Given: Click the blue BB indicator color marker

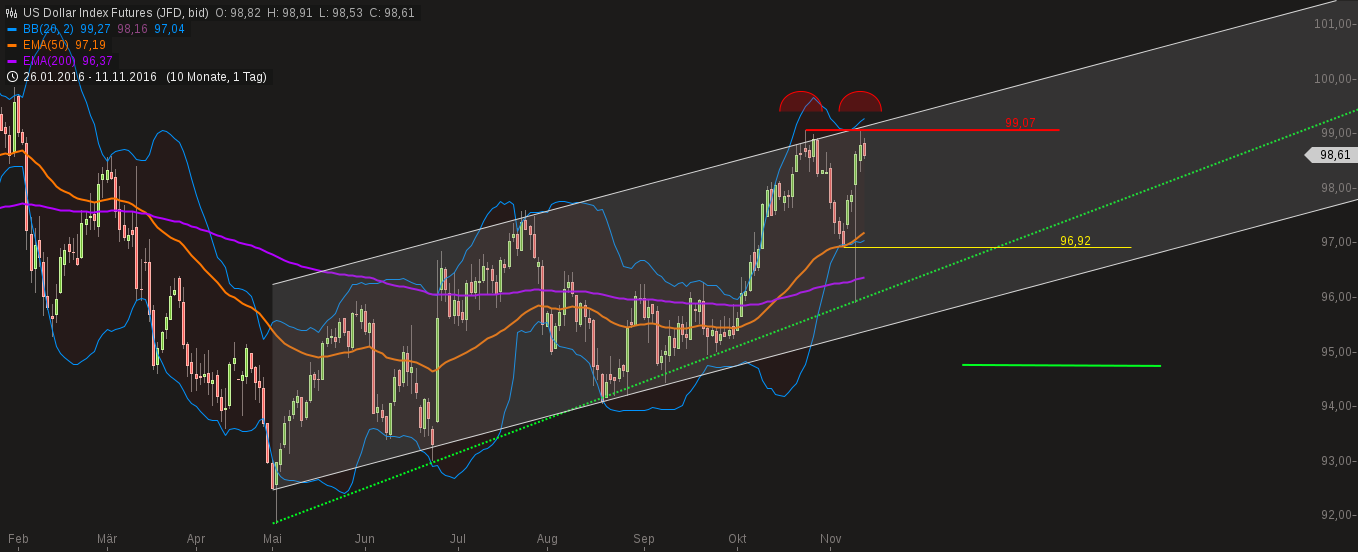Looking at the screenshot, I should point(12,29).
